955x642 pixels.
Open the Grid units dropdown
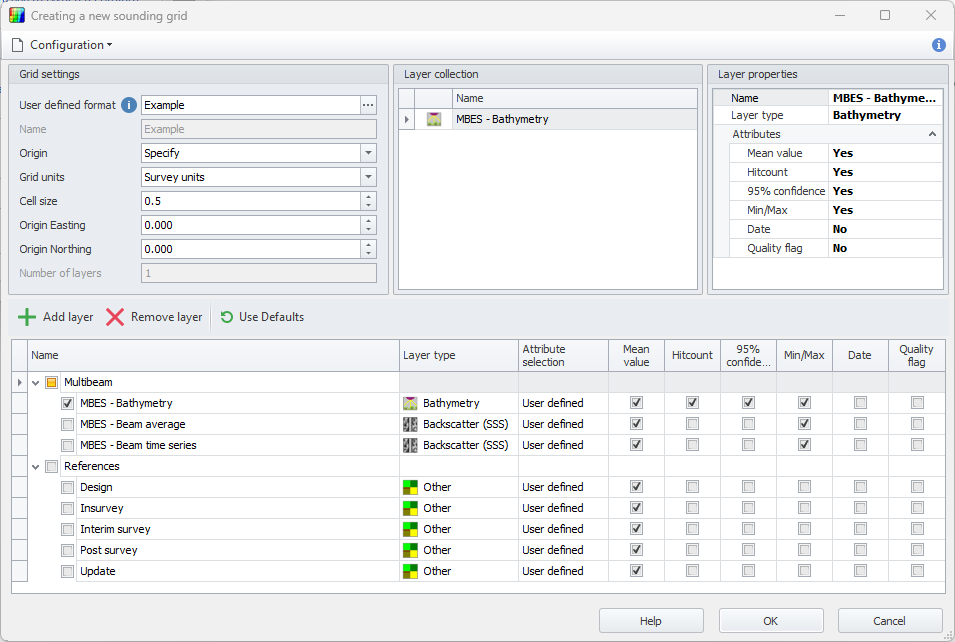click(x=368, y=177)
